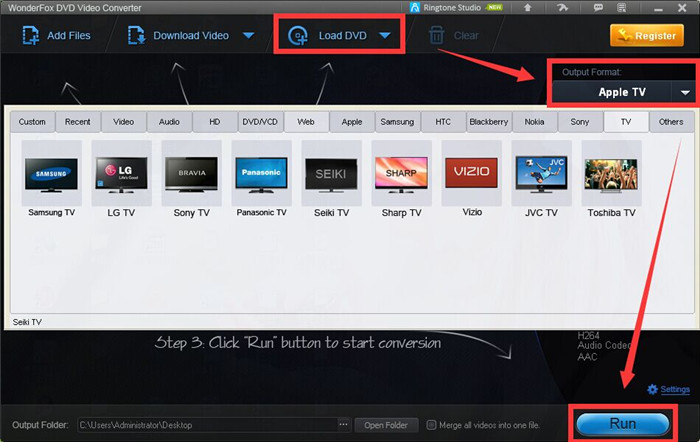Click the Register button
The height and width of the screenshot is (442, 700).
coord(647,35)
